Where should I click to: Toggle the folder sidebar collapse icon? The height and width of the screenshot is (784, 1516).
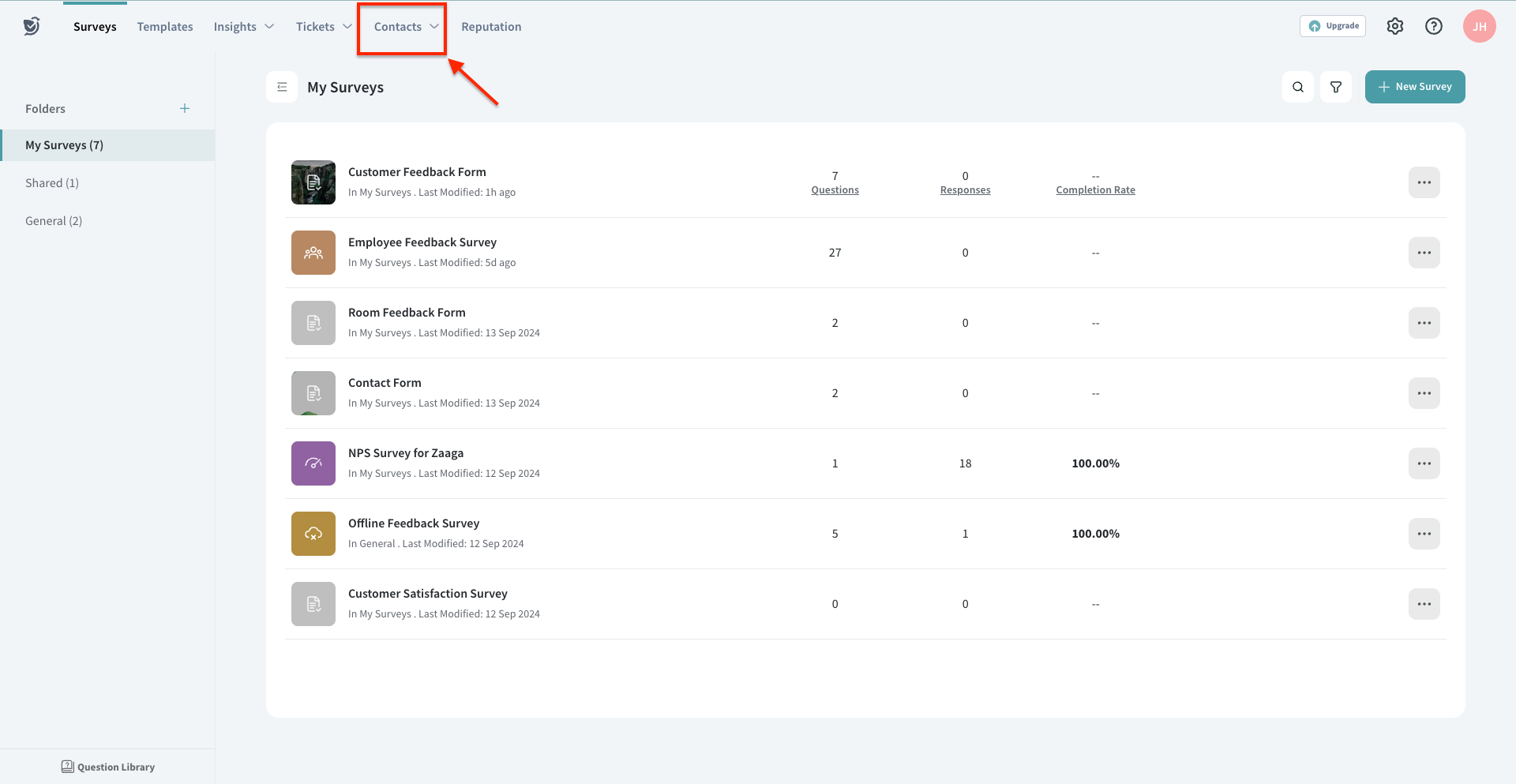click(x=282, y=87)
